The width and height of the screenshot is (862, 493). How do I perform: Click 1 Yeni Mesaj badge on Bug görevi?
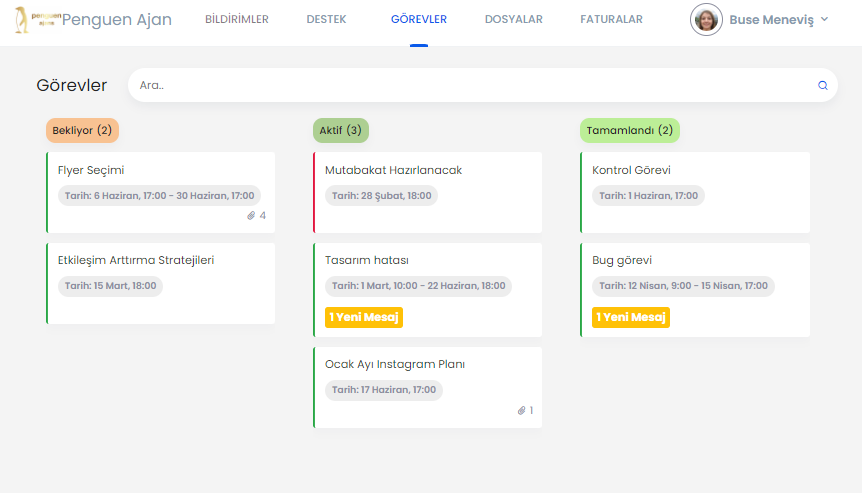coord(631,317)
